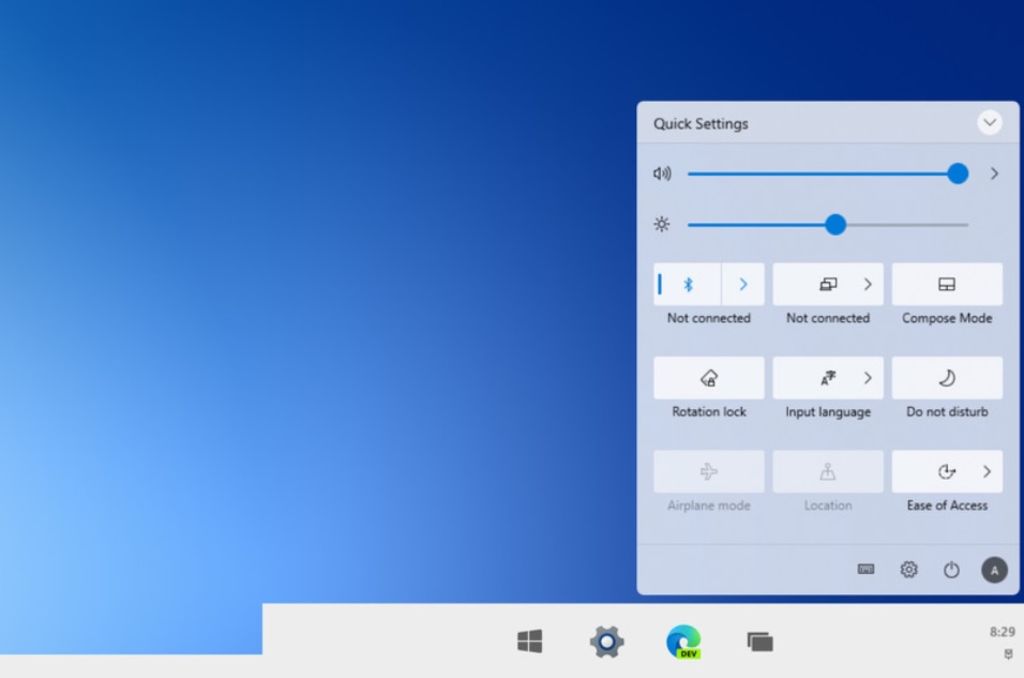Click the Quick Settings title text

pyautogui.click(x=701, y=123)
